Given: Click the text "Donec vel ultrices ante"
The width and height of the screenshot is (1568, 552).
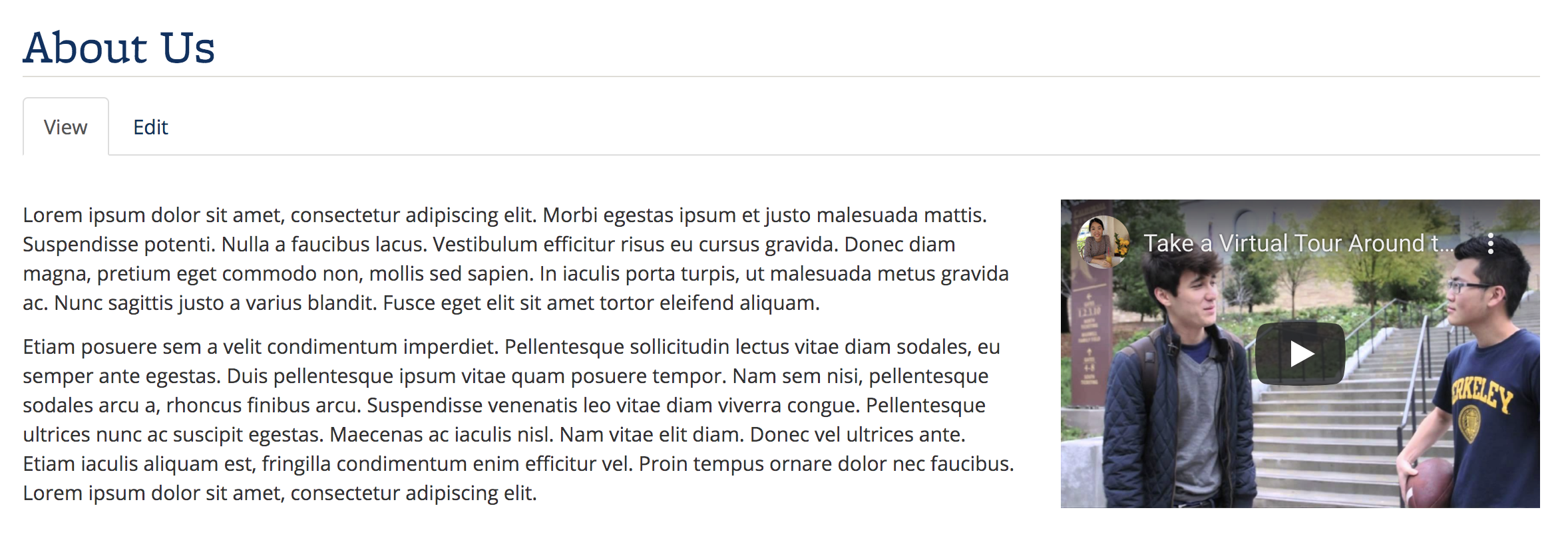Looking at the screenshot, I should [x=858, y=435].
